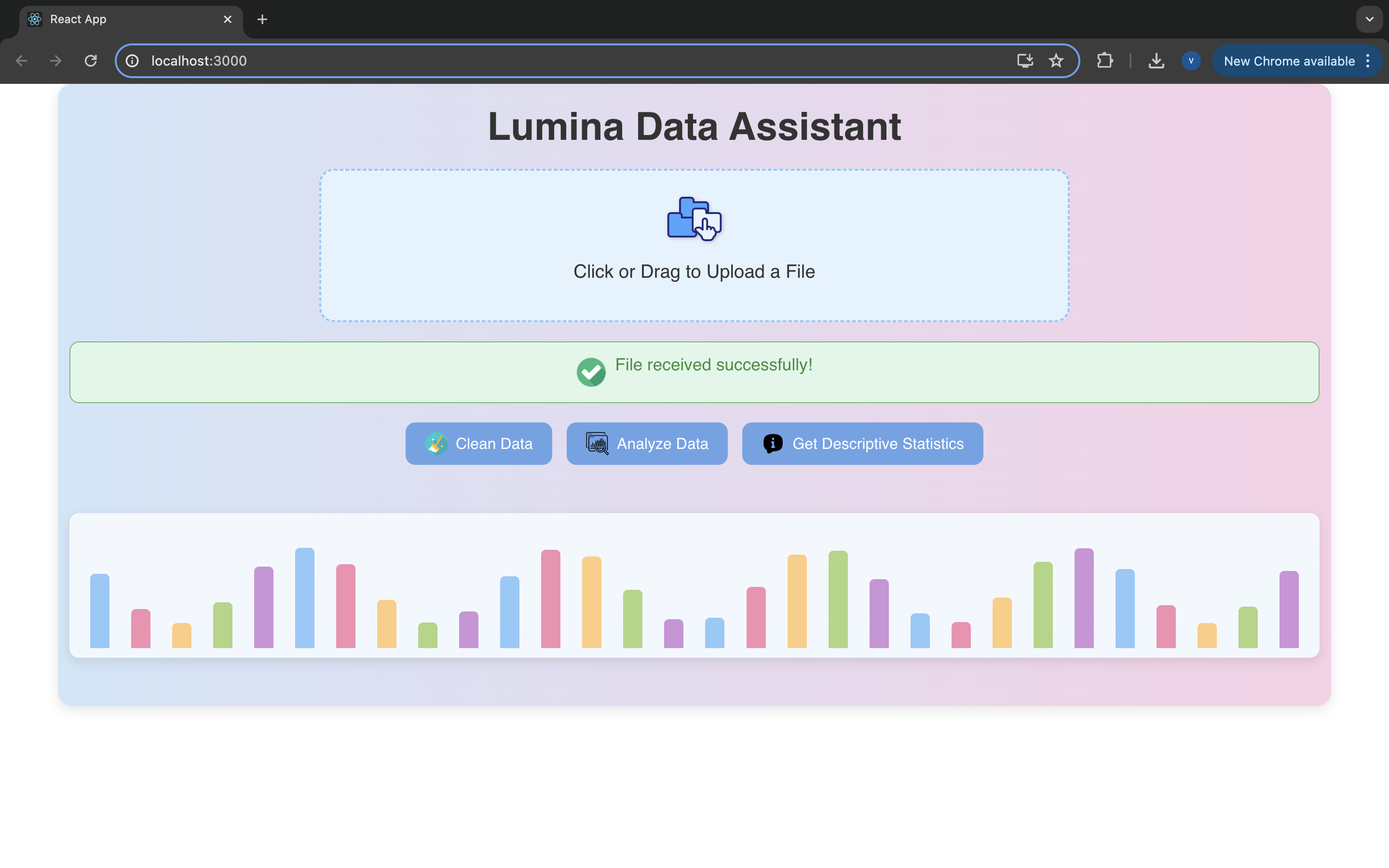
Task: Click the info bubble icon on Descriptive Statistics
Action: 773,444
